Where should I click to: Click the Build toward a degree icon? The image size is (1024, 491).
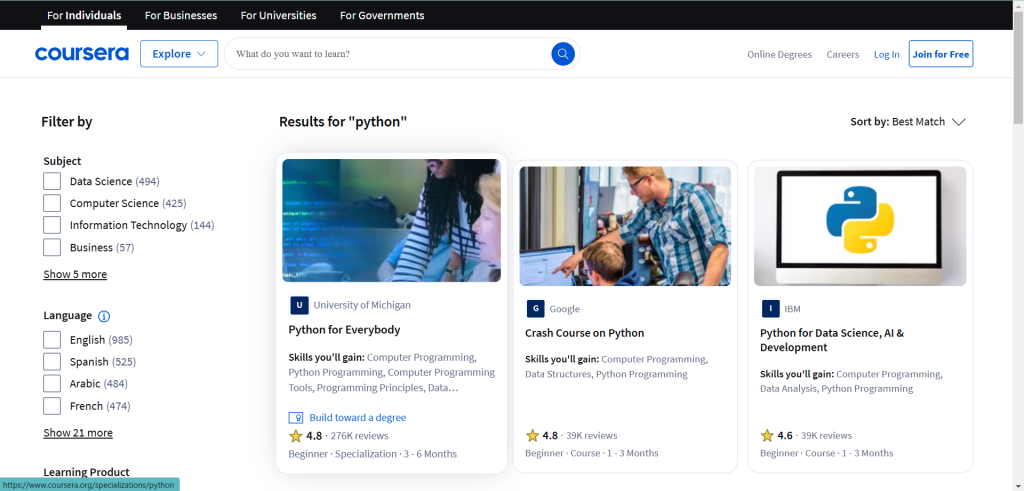tap(296, 417)
